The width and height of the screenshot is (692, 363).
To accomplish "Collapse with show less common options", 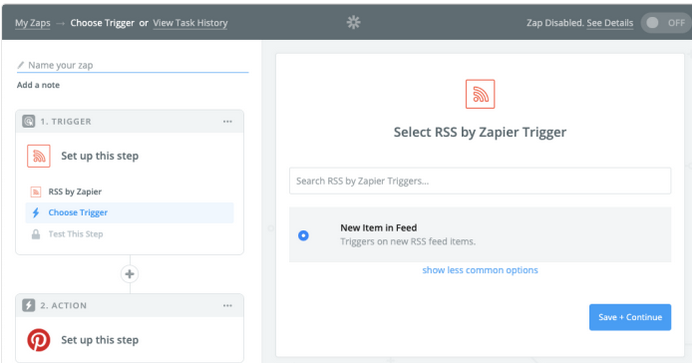I will tap(480, 270).
